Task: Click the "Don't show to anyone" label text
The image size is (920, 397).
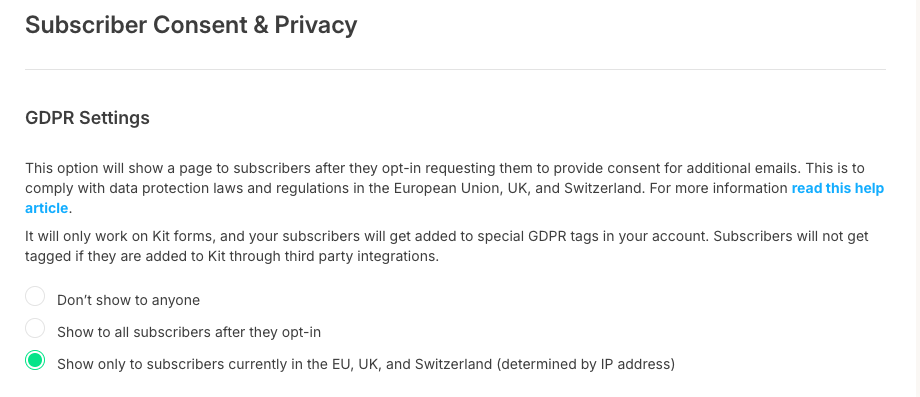Action: [x=128, y=300]
